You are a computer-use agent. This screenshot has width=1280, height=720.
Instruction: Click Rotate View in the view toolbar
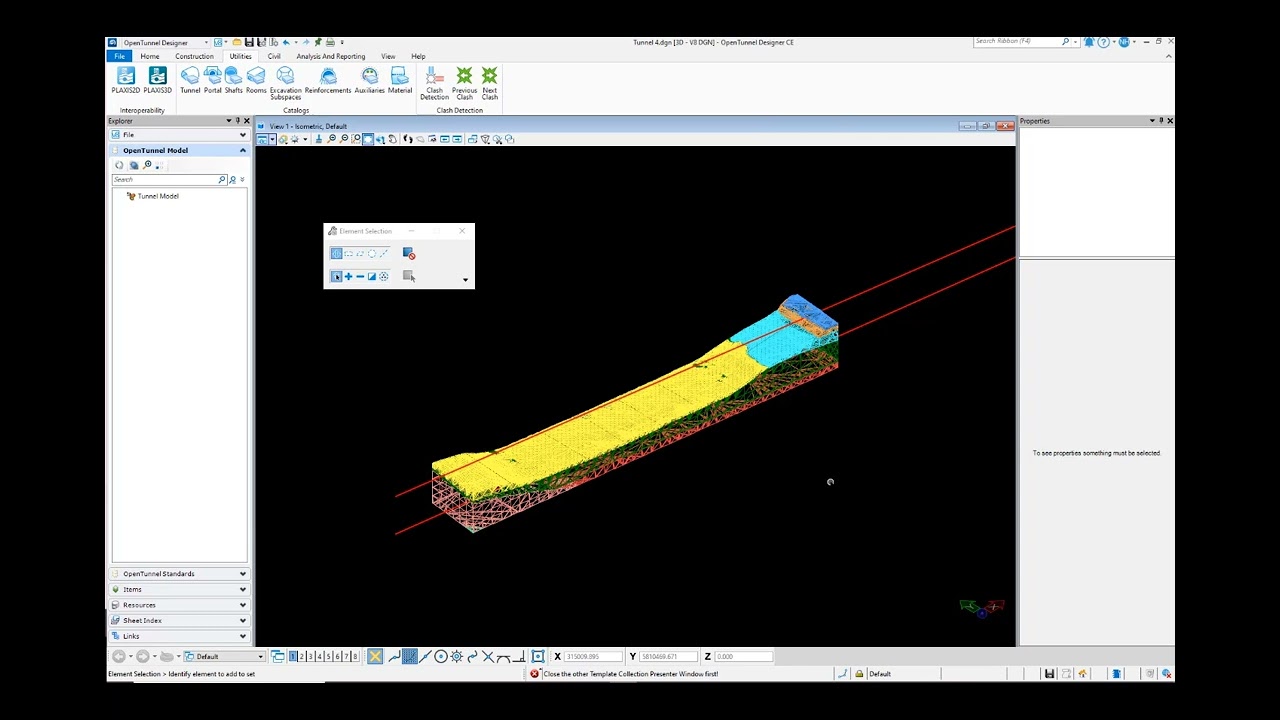click(x=380, y=139)
